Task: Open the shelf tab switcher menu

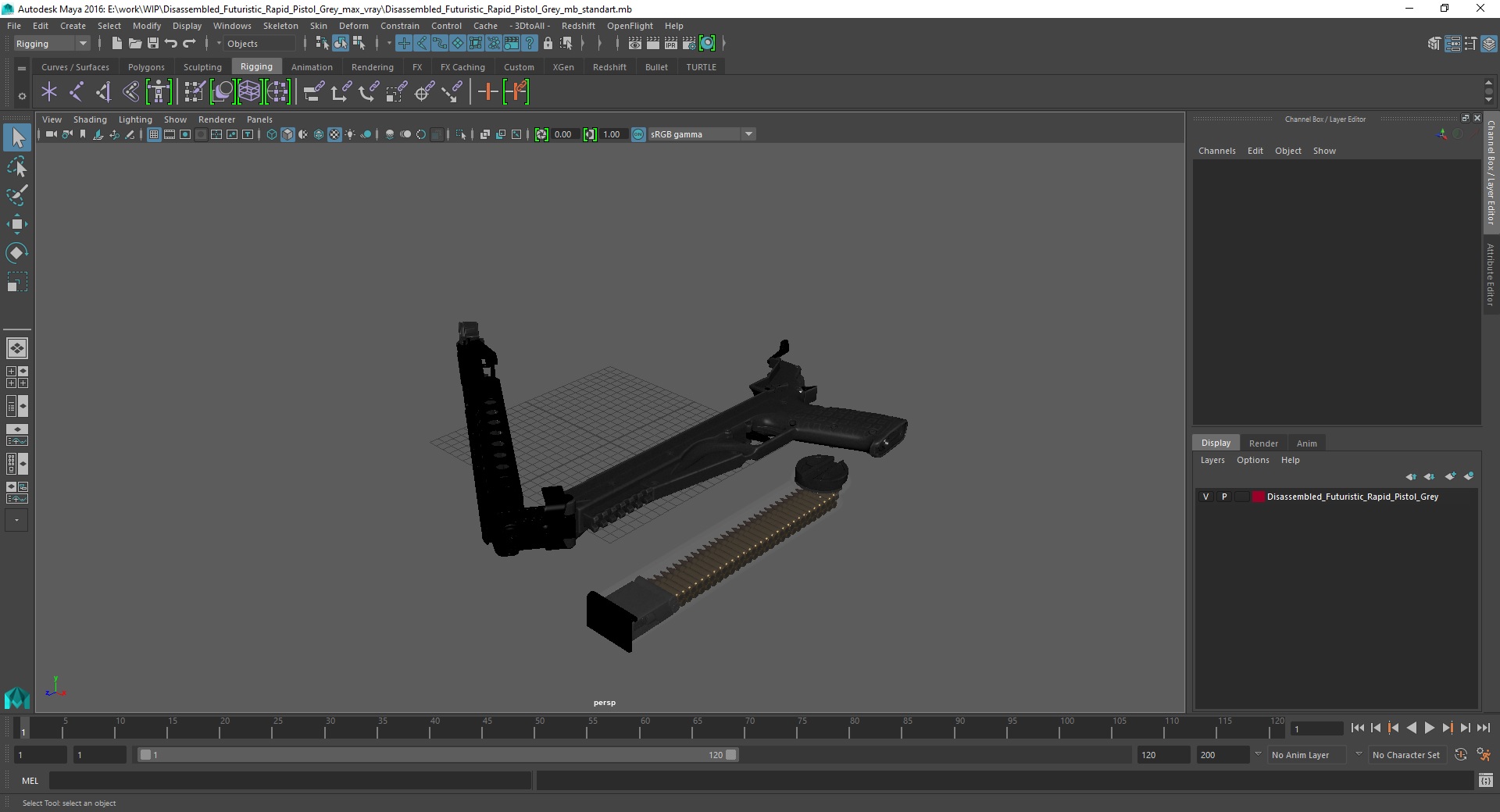Action: [x=22, y=68]
